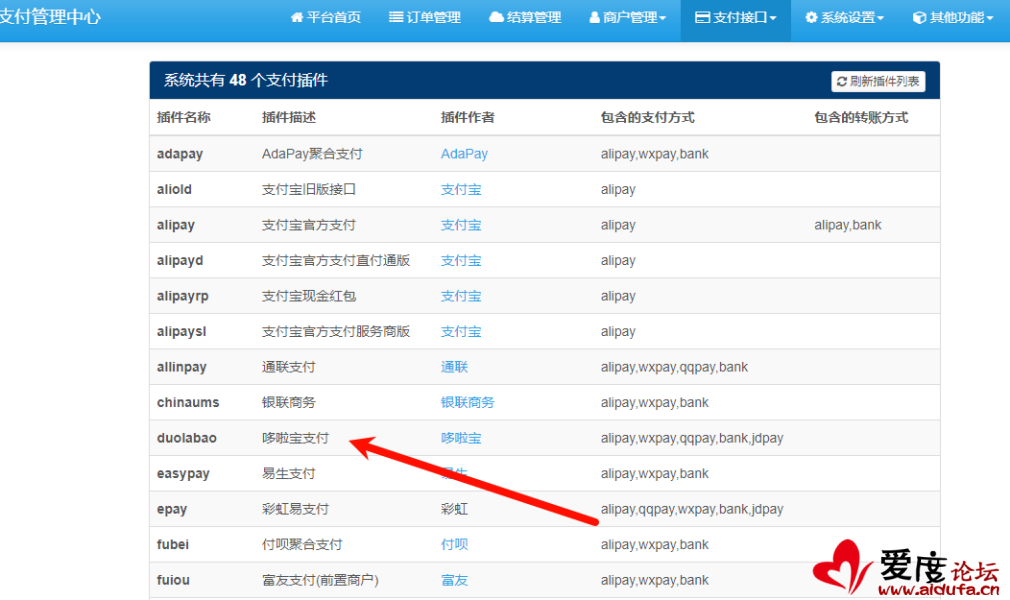Select the epay plugin name
The image size is (1010, 600).
(x=171, y=509)
